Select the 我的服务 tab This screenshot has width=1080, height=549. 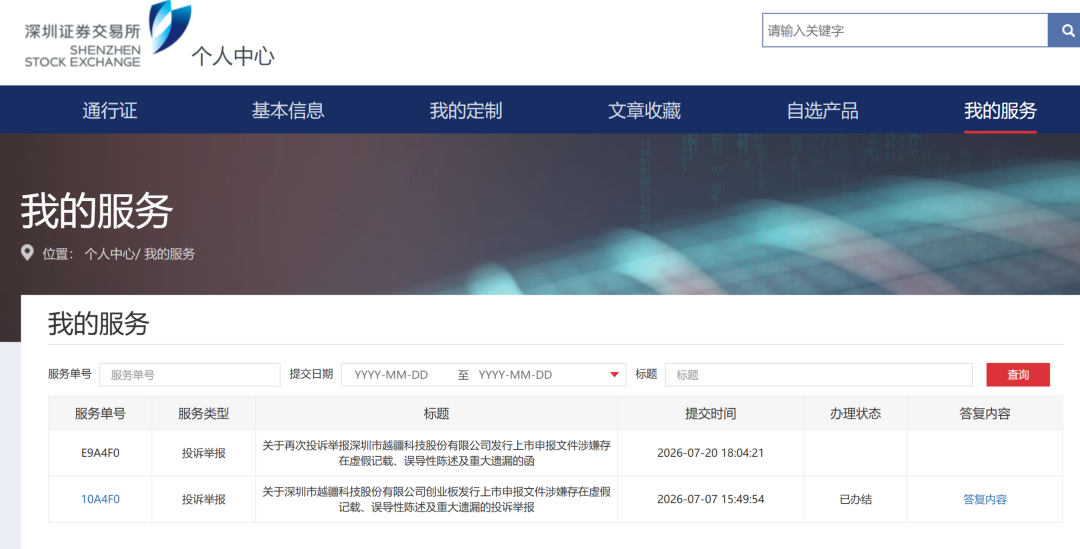(1000, 110)
